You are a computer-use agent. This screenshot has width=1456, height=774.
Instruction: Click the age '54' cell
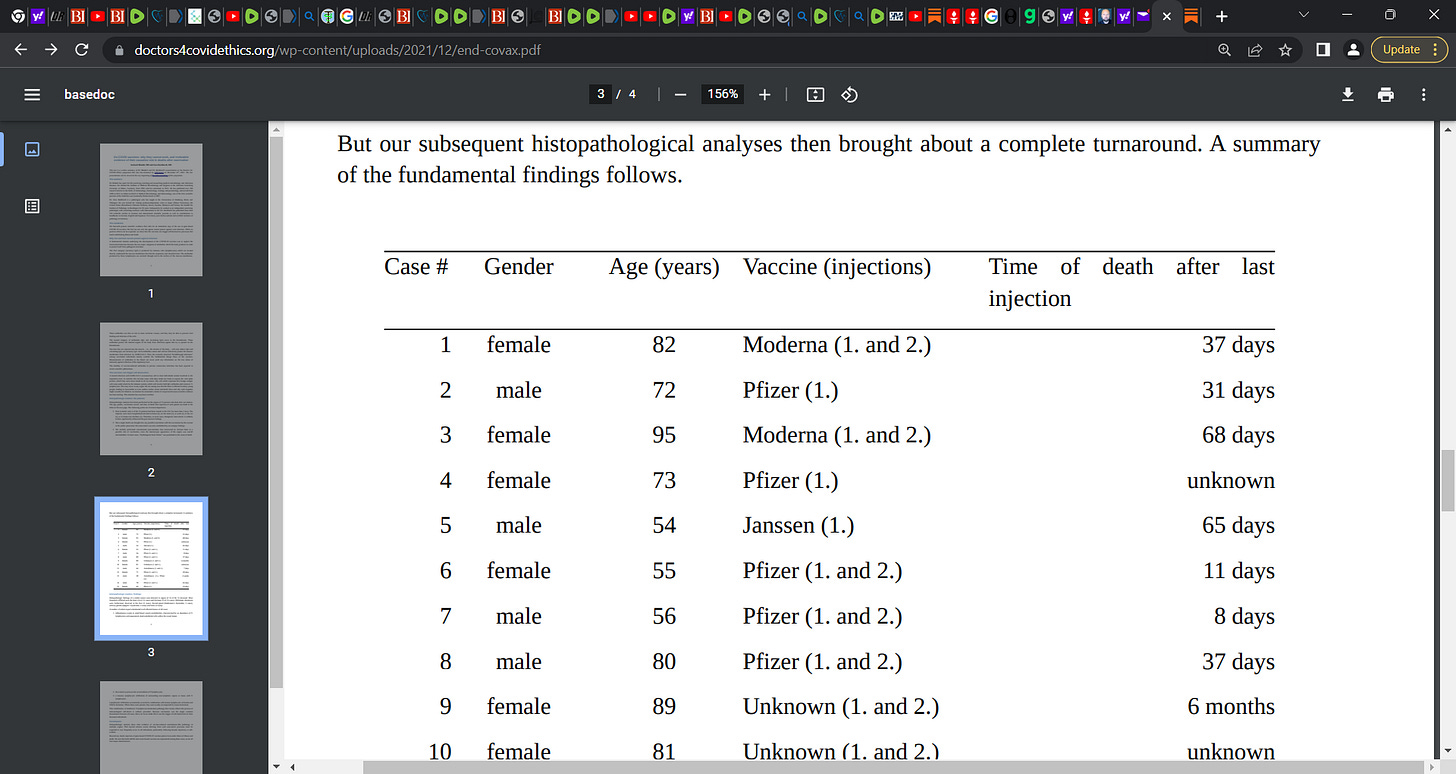[x=664, y=525]
